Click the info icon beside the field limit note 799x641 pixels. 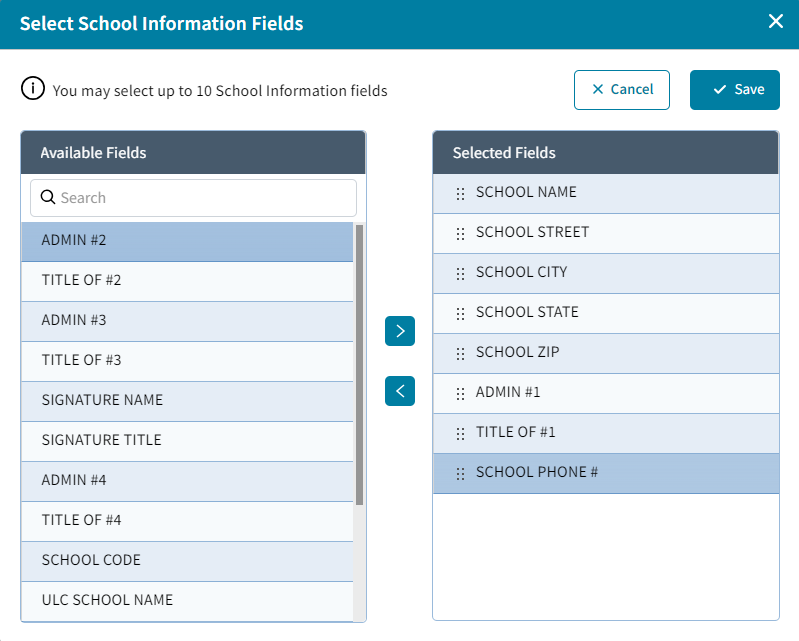click(33, 89)
